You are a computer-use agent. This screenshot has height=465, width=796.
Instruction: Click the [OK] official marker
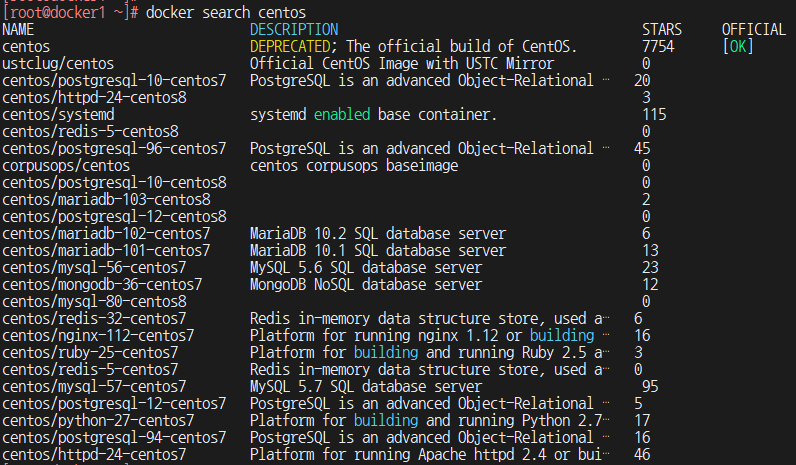point(738,47)
